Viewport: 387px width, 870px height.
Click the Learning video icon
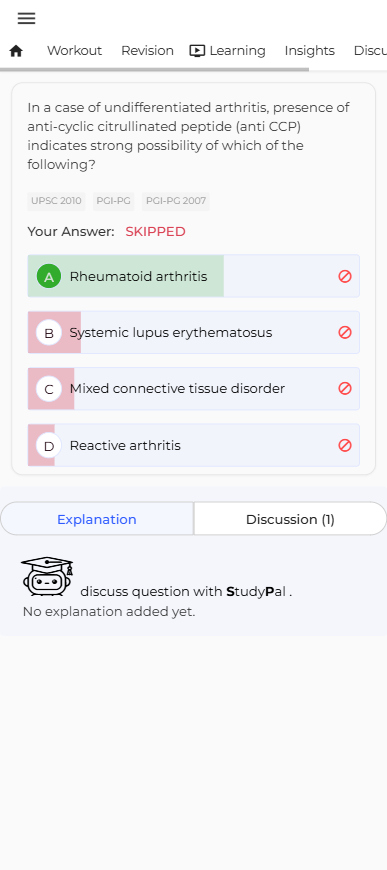click(197, 51)
